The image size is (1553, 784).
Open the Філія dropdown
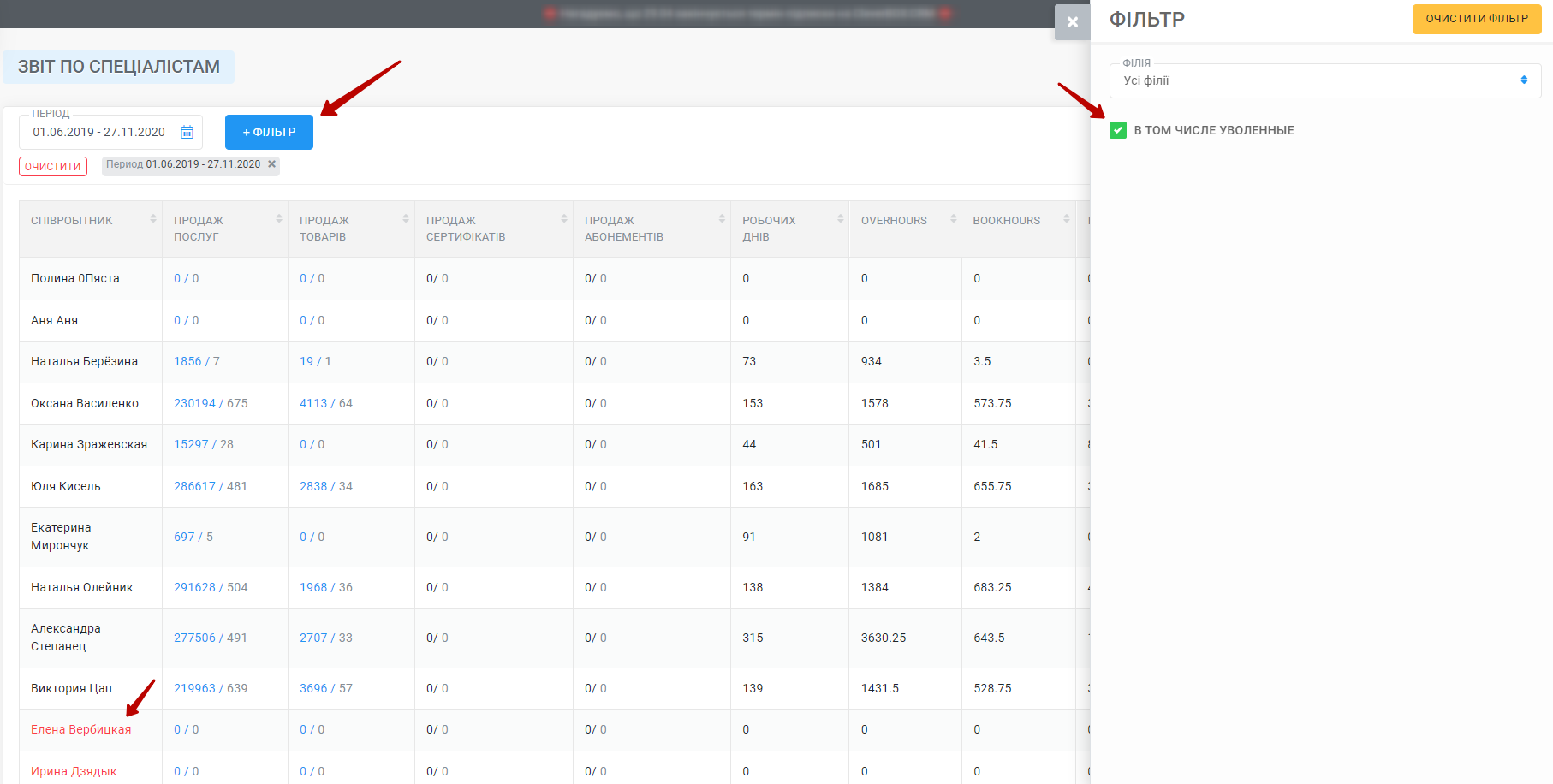pyautogui.click(x=1324, y=80)
